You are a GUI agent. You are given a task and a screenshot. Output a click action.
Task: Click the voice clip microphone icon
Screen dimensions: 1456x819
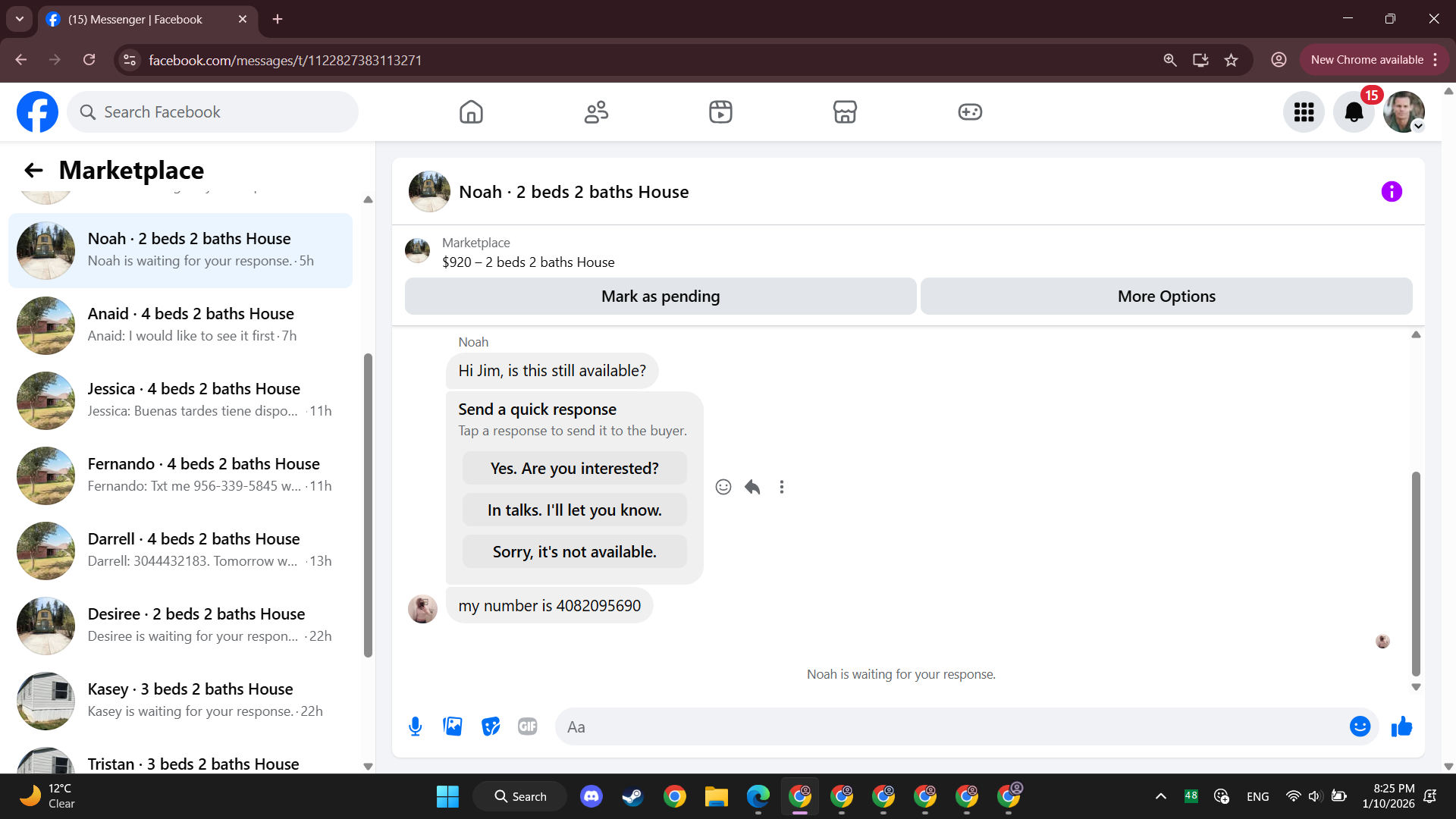(415, 726)
